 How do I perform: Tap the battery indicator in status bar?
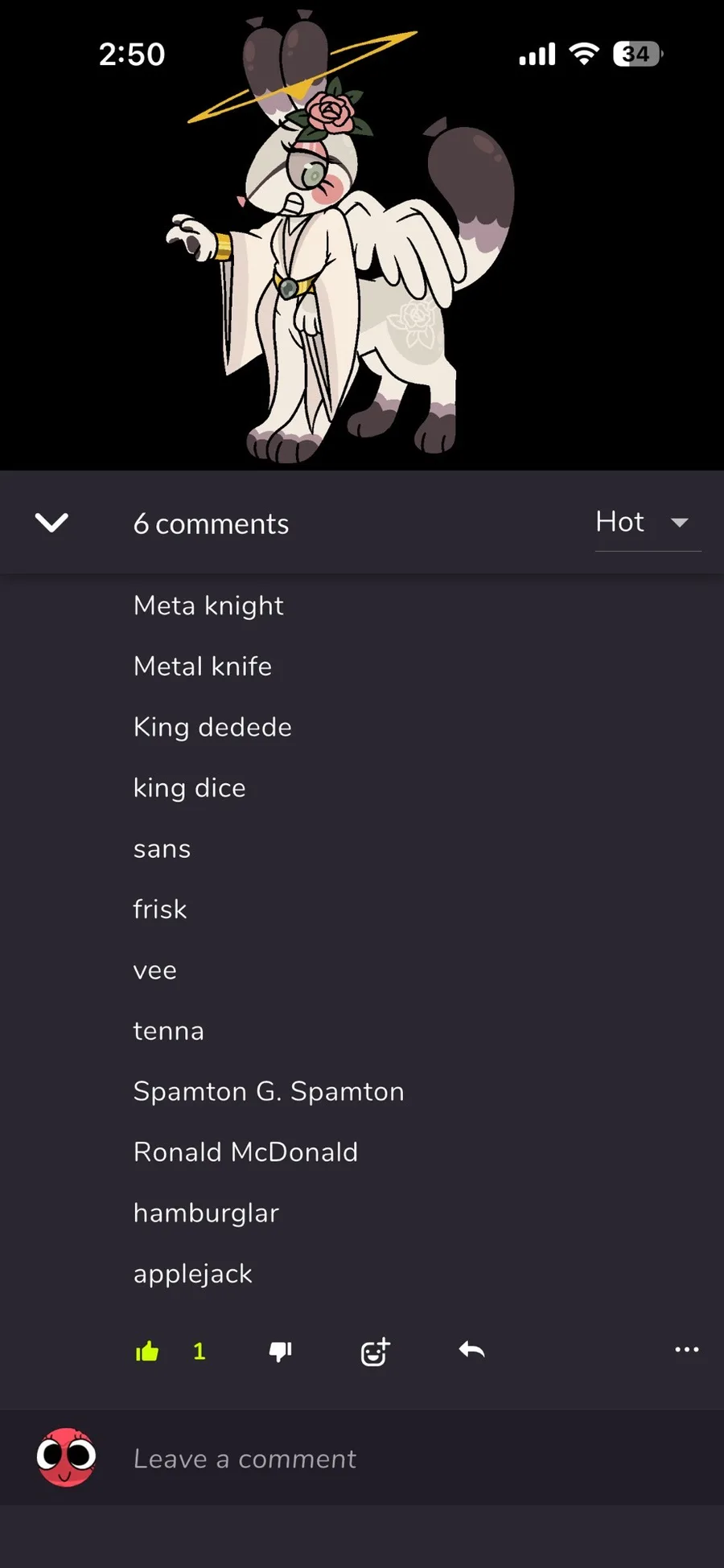[637, 54]
